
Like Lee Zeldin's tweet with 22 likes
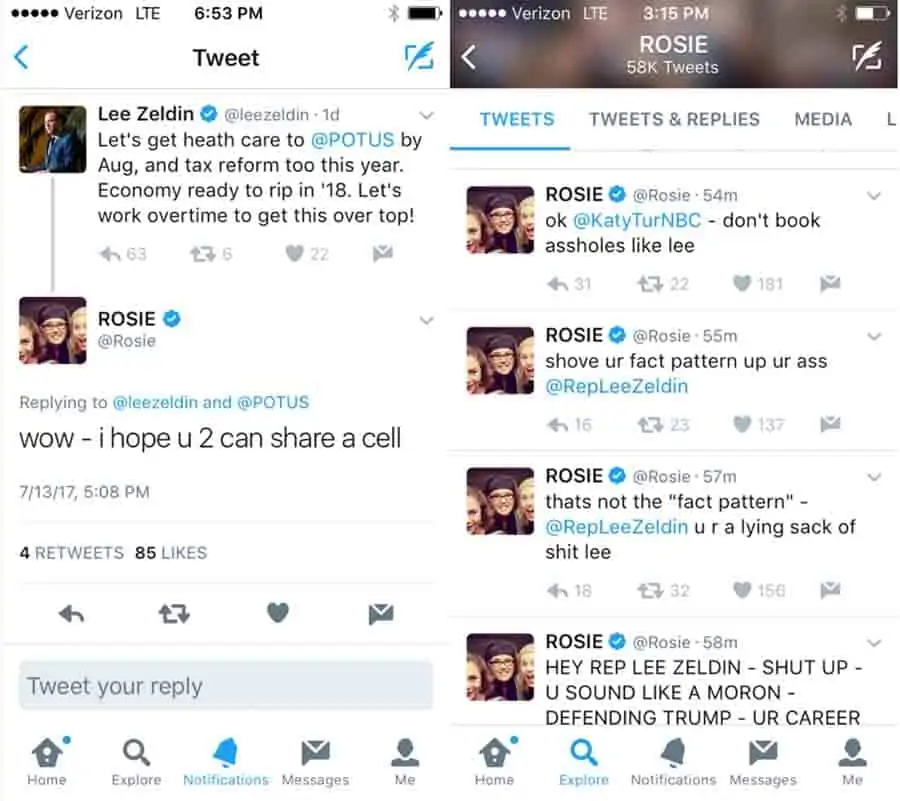tap(294, 253)
